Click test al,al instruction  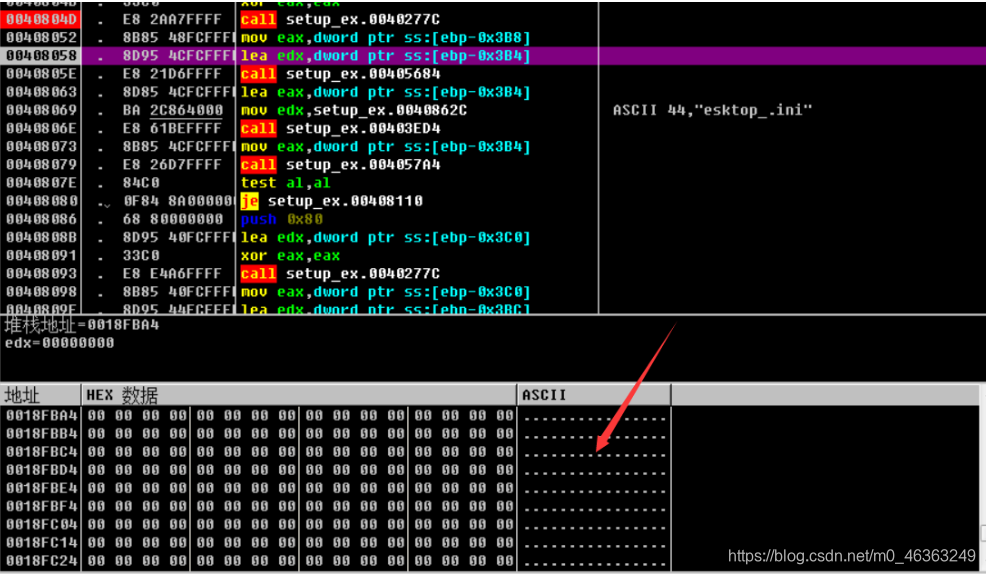[285, 183]
